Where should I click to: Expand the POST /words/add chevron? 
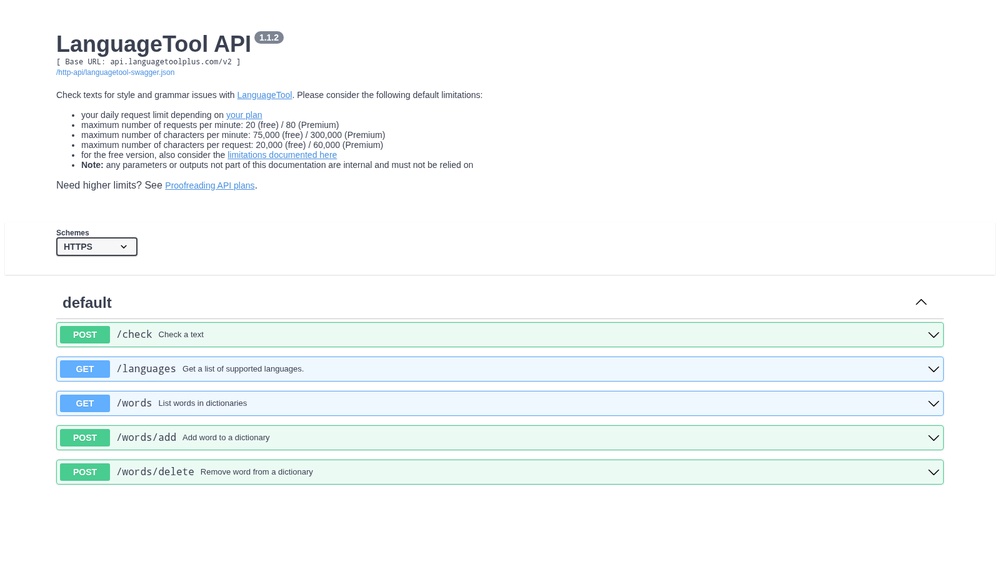[x=933, y=438]
